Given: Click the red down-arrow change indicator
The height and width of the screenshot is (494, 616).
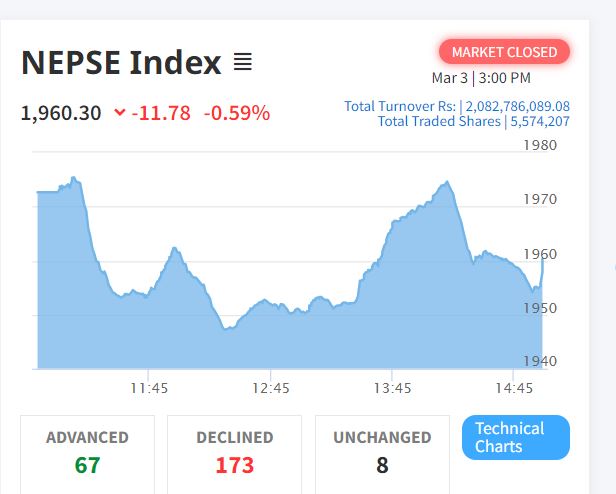Looking at the screenshot, I should click(x=120, y=112).
